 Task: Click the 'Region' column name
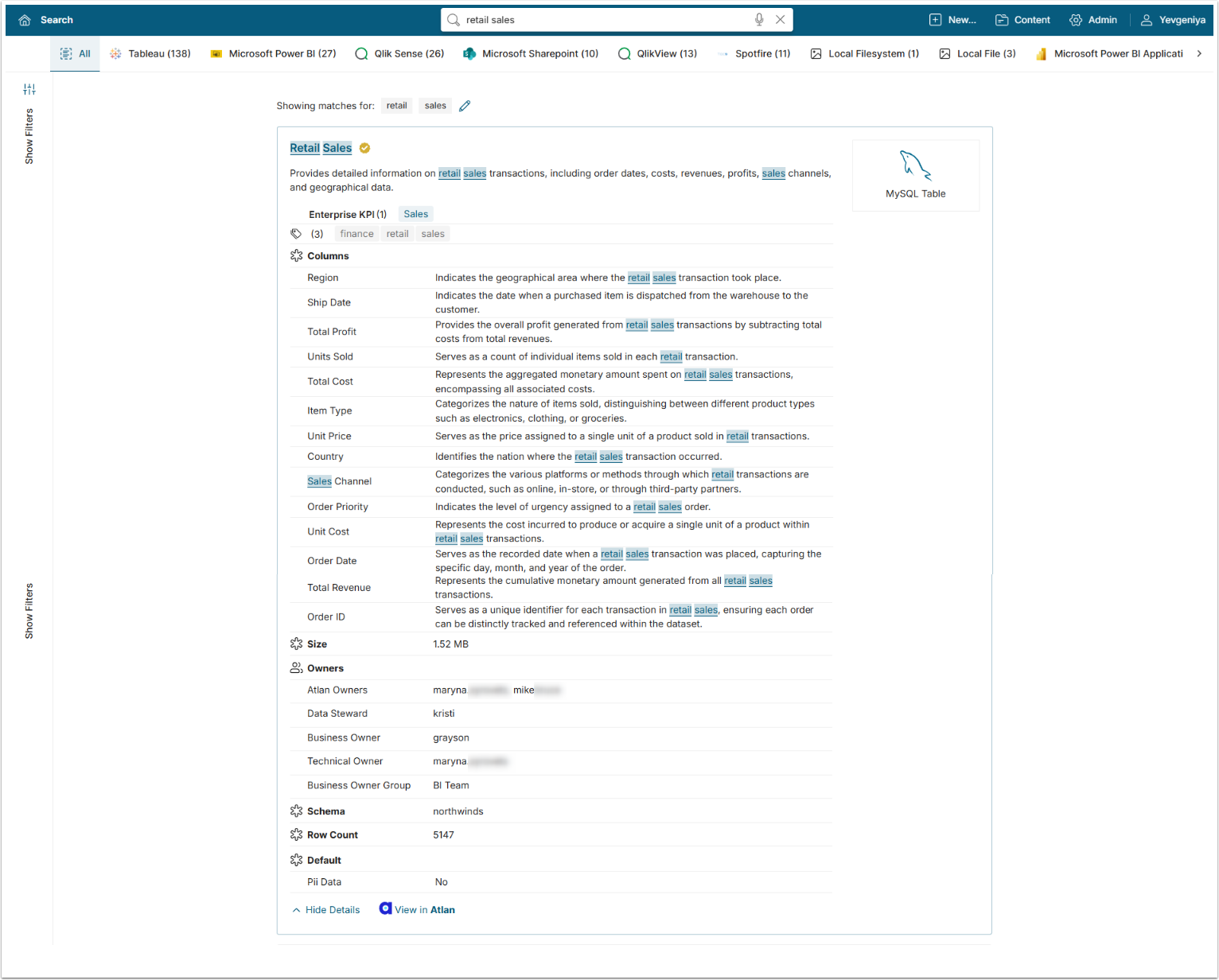click(x=323, y=278)
